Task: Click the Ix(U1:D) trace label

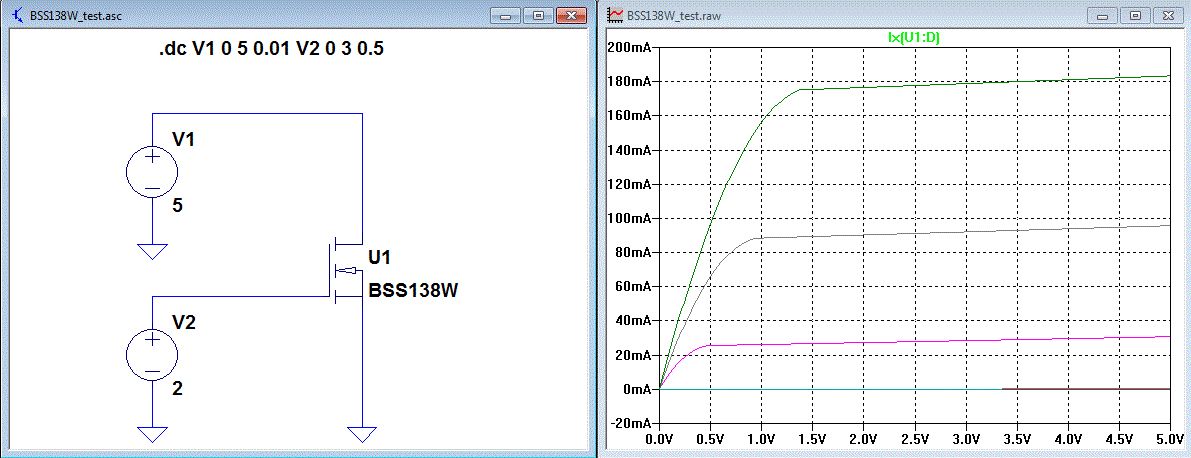Action: coord(915,37)
